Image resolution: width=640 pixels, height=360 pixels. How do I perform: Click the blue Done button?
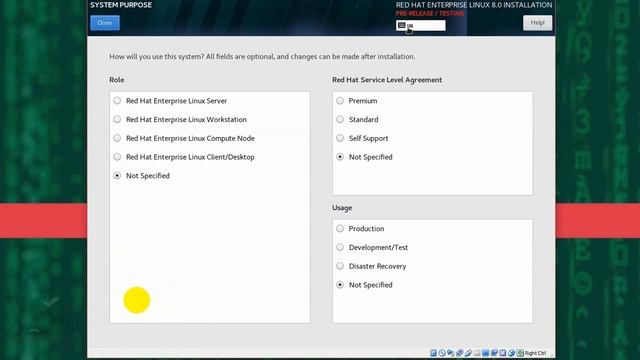[105, 23]
